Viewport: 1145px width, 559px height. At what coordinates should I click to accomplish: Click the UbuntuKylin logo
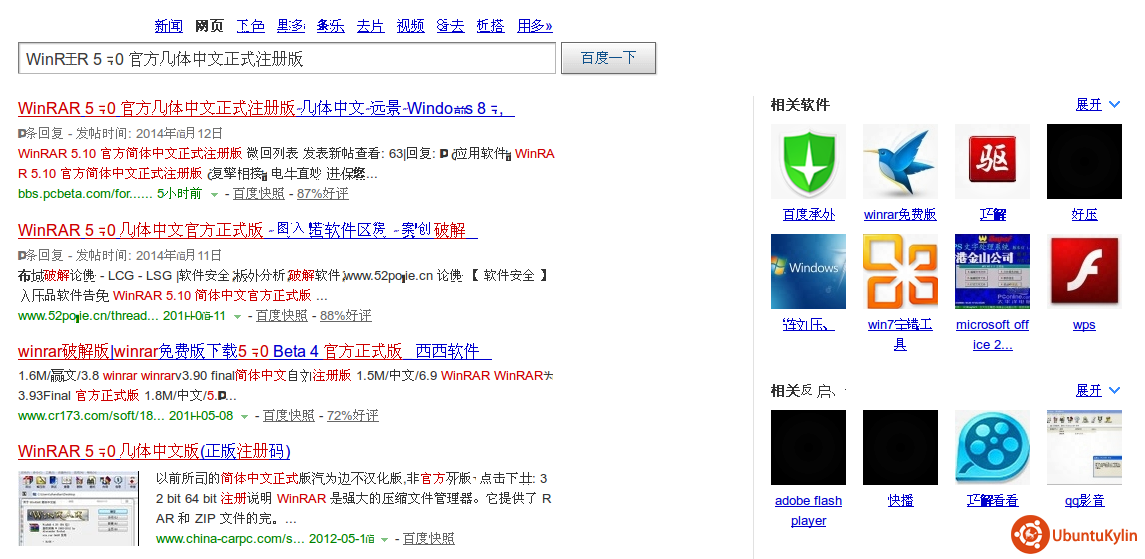1074,535
